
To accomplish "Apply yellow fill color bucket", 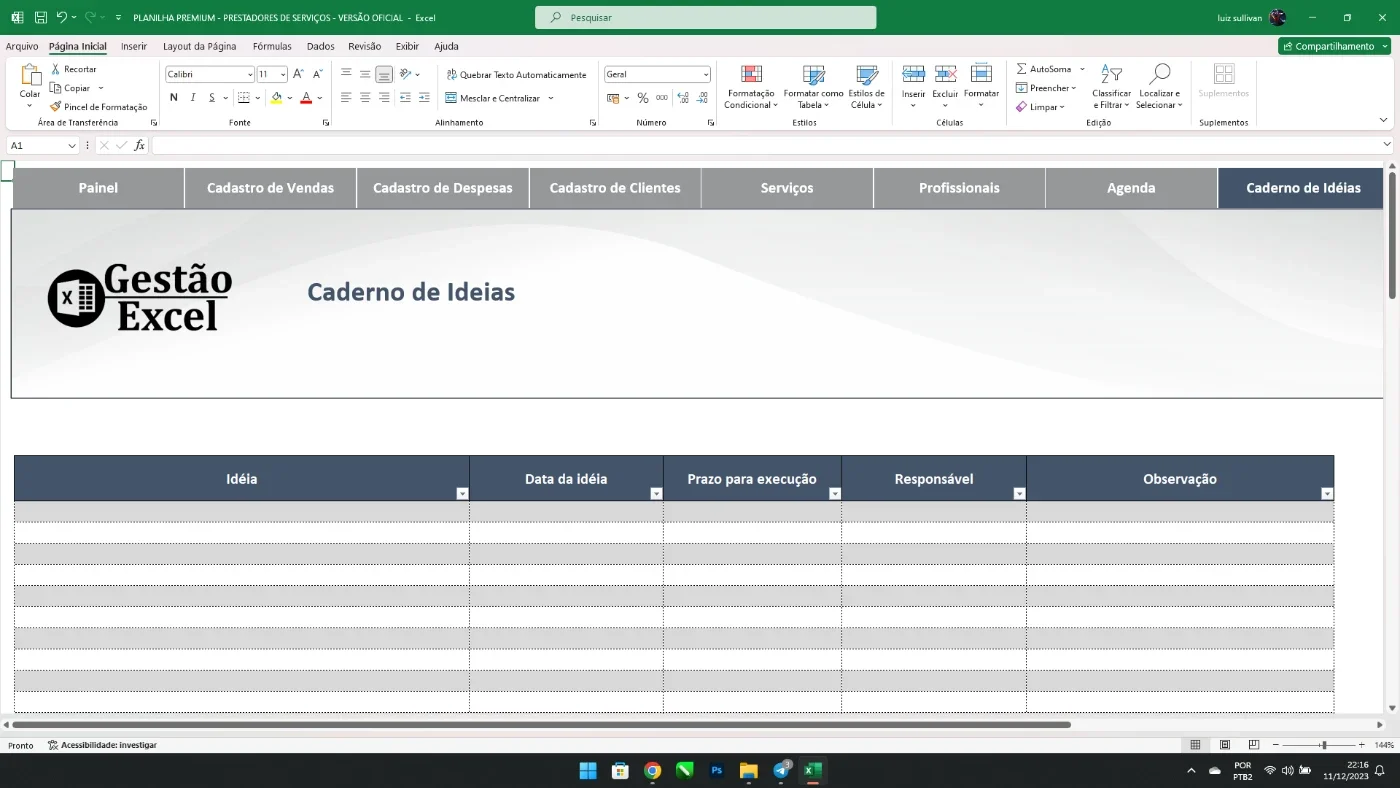I will 277,98.
